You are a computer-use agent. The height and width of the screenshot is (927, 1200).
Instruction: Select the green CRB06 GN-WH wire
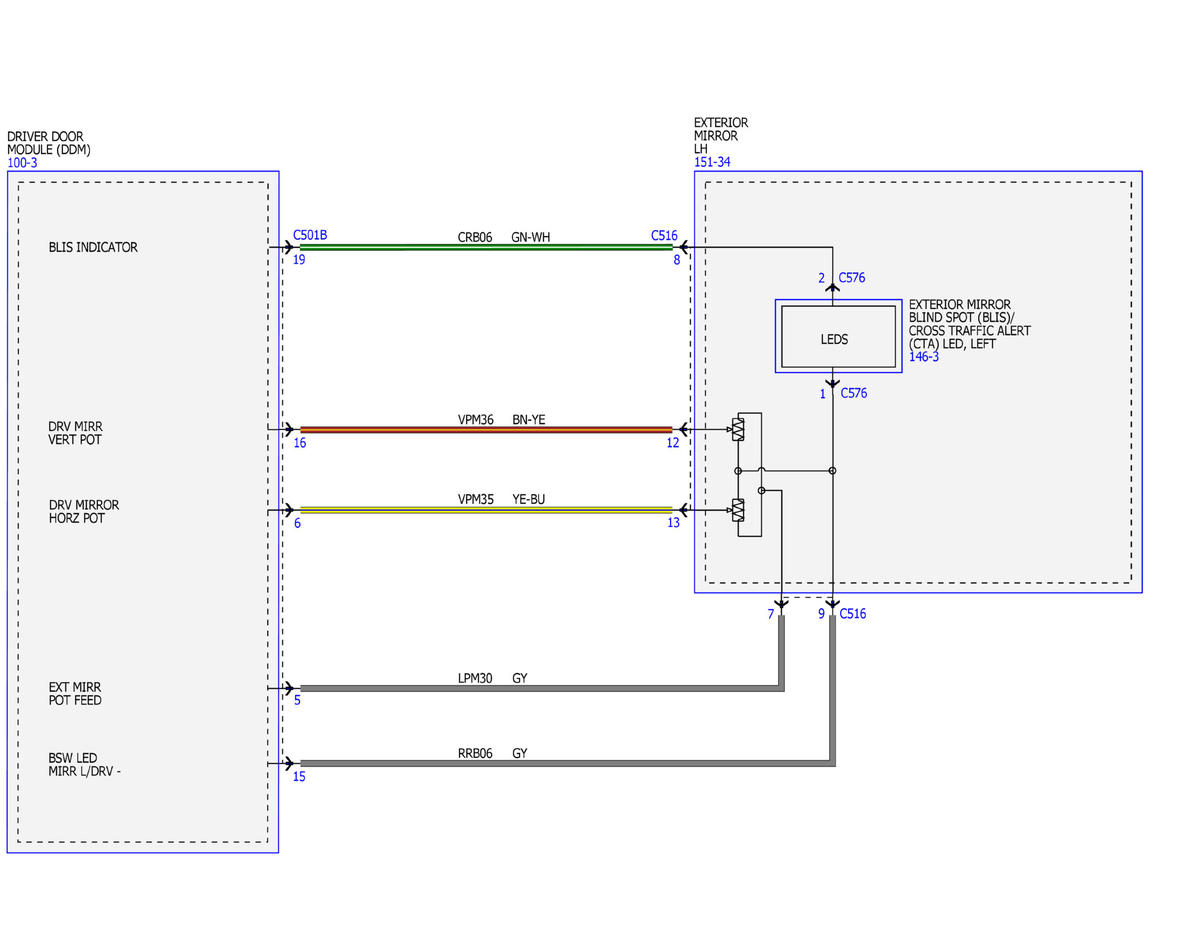(x=486, y=247)
